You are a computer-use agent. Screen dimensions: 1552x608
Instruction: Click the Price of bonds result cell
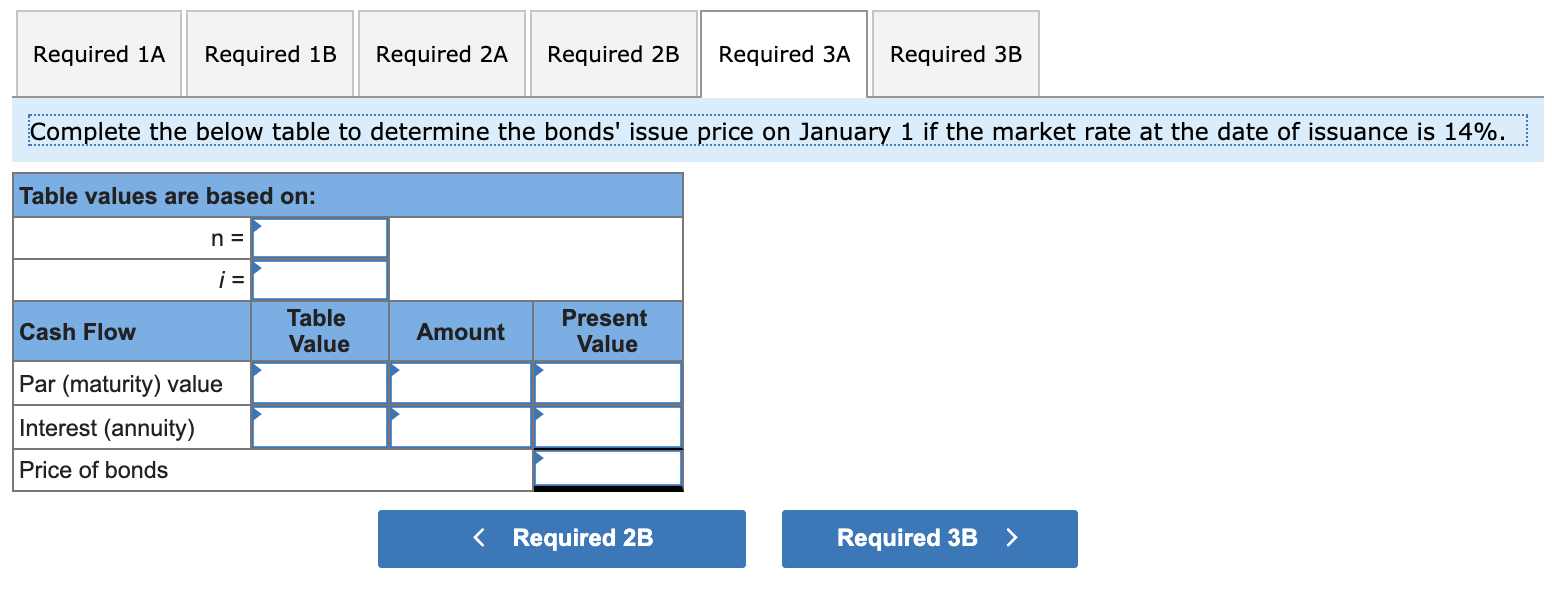tap(608, 468)
